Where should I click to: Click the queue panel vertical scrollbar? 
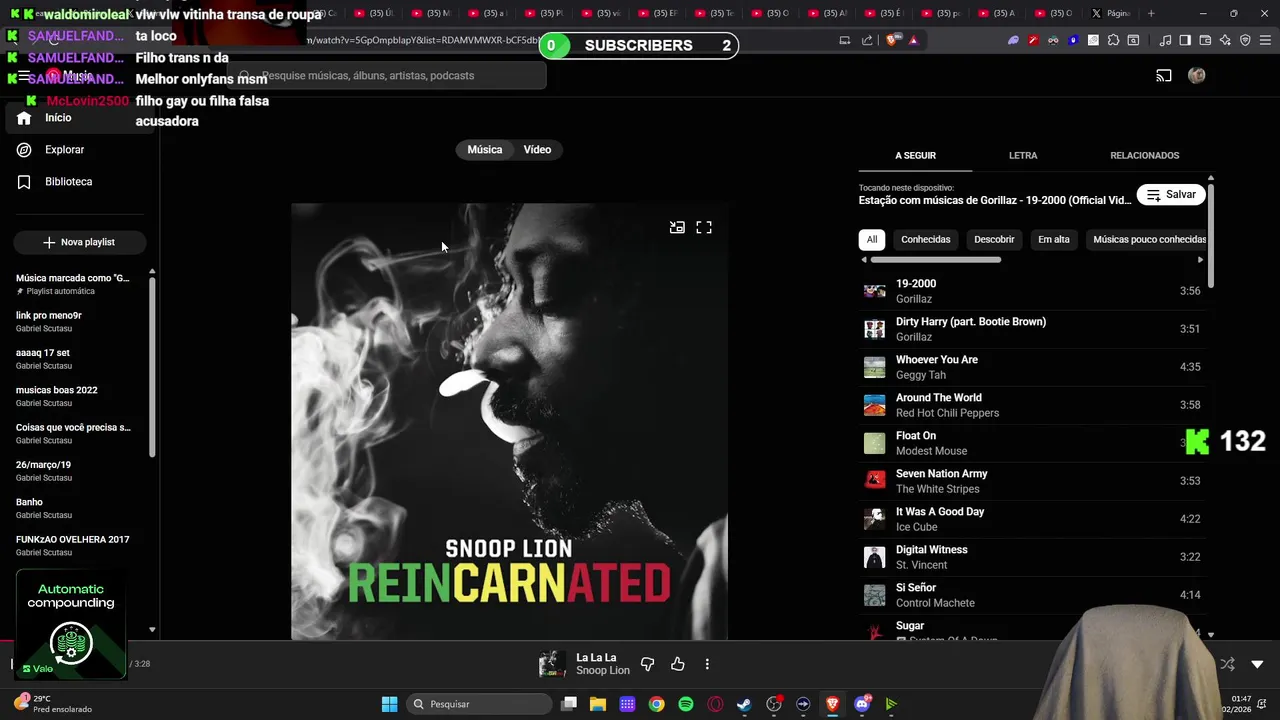pyautogui.click(x=1211, y=236)
